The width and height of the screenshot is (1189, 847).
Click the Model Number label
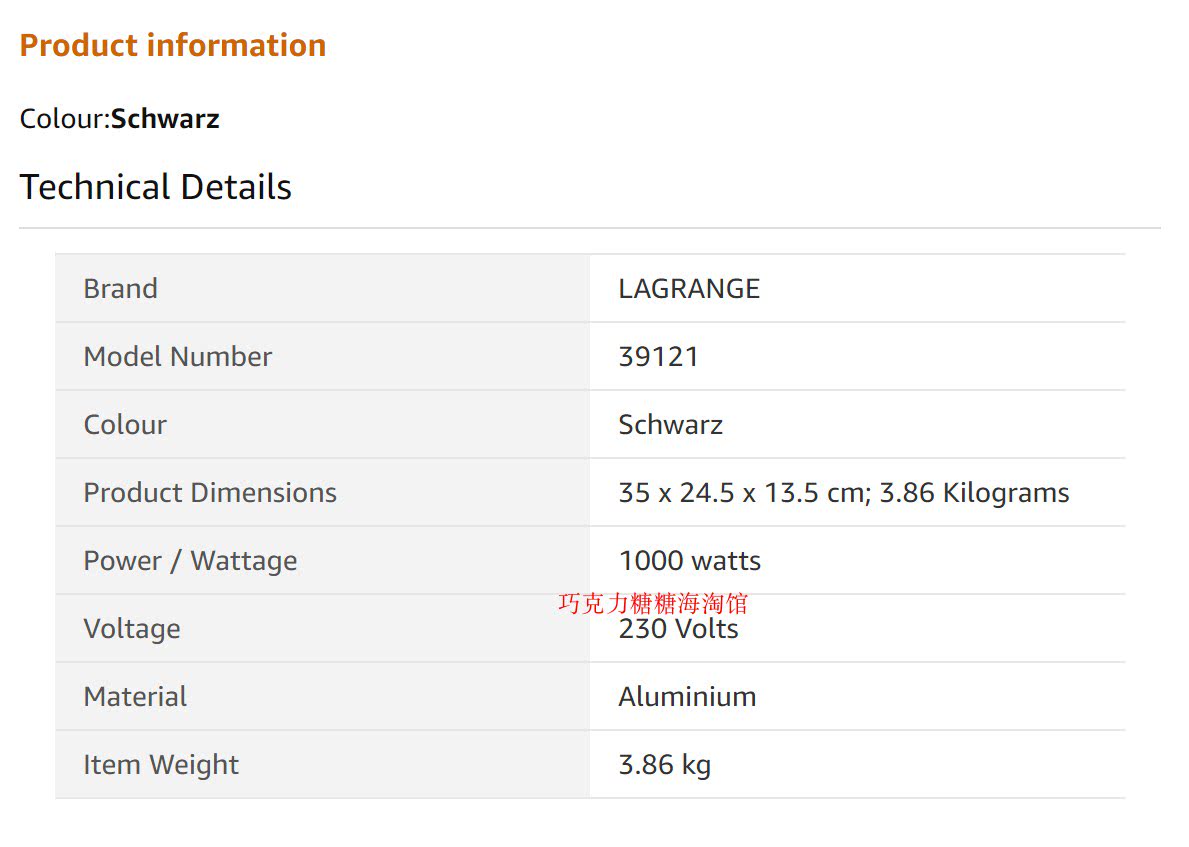tap(177, 356)
